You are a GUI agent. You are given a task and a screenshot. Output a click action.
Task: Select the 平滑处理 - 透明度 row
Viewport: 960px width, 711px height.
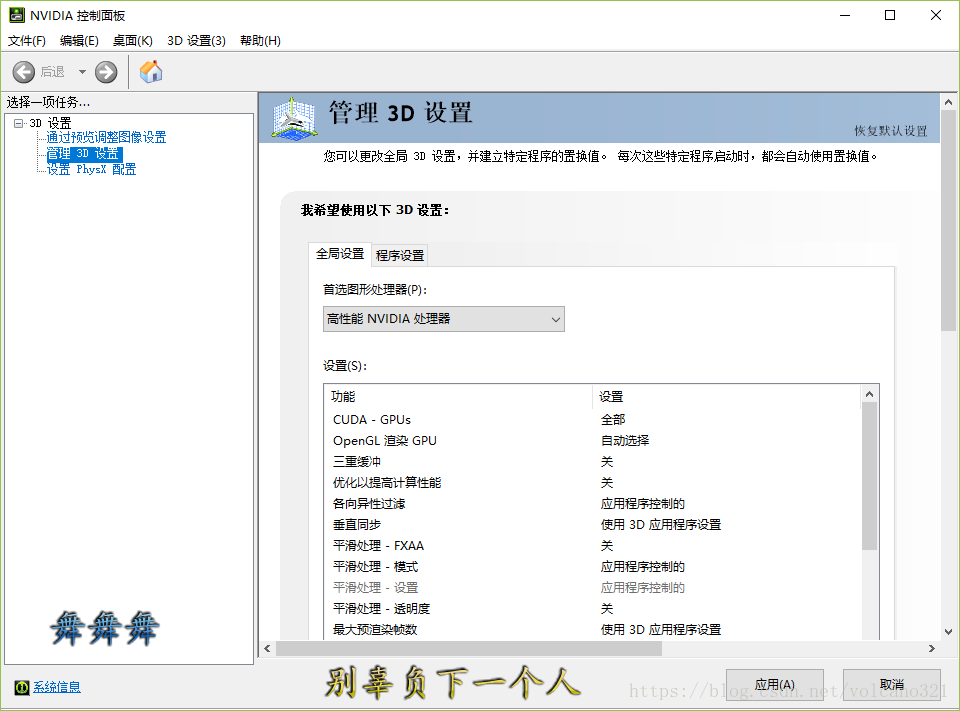[592, 609]
